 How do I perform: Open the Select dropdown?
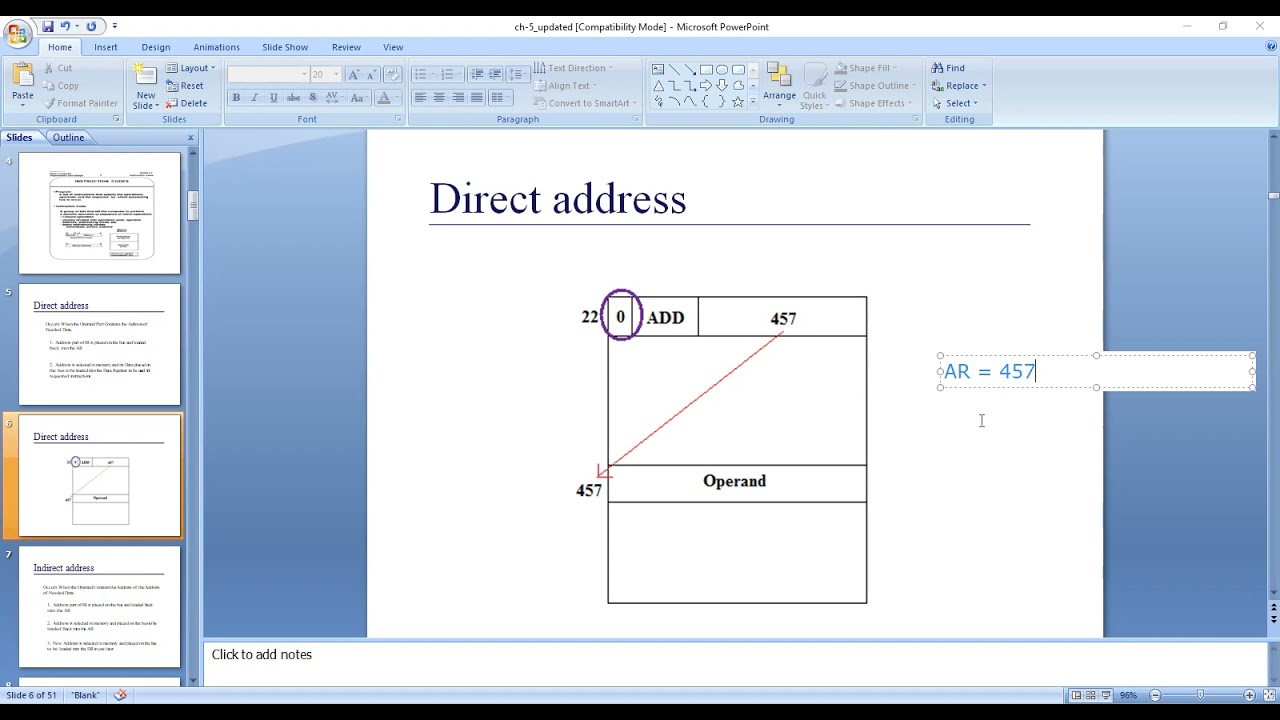958,103
